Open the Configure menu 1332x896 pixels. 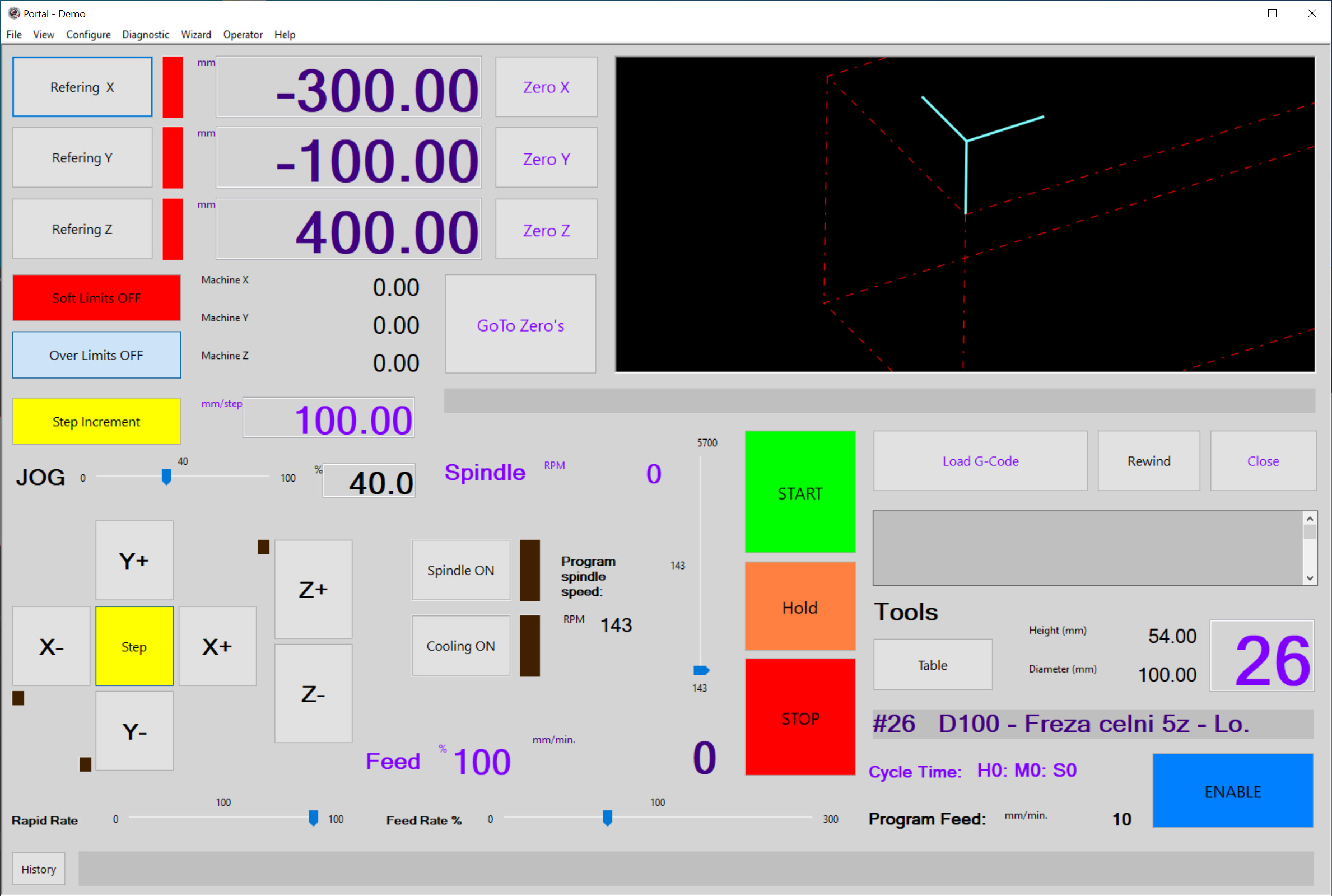[88, 34]
